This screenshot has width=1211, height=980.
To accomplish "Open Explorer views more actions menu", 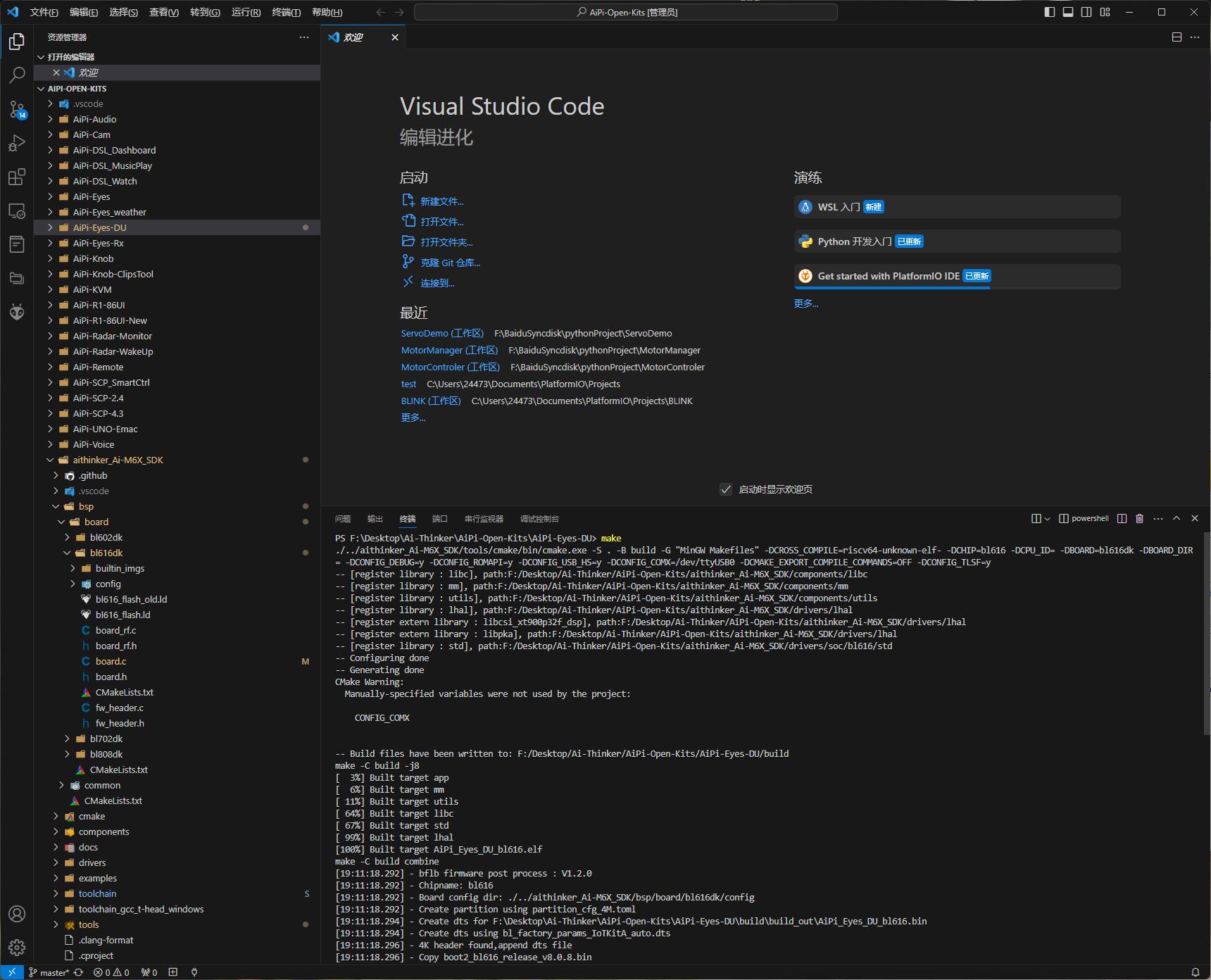I will pos(304,37).
